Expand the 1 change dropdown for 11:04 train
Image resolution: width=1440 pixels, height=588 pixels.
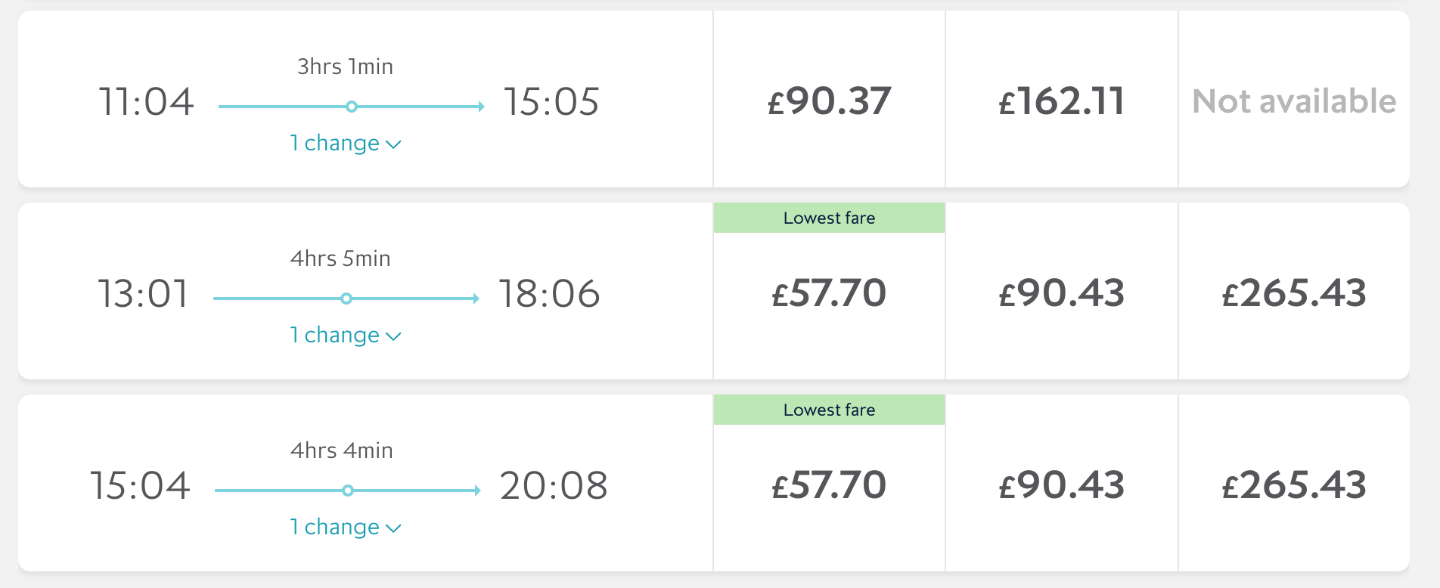coord(345,143)
